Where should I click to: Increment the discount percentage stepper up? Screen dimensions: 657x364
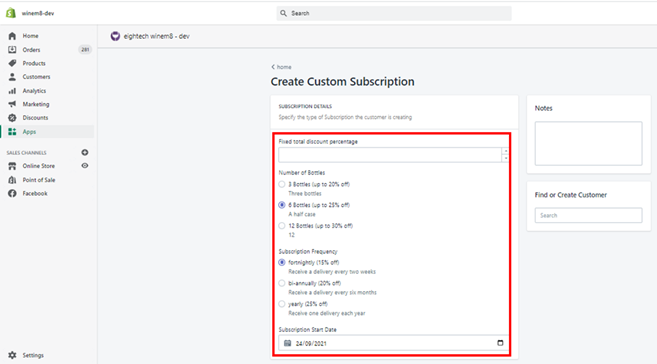(505, 151)
